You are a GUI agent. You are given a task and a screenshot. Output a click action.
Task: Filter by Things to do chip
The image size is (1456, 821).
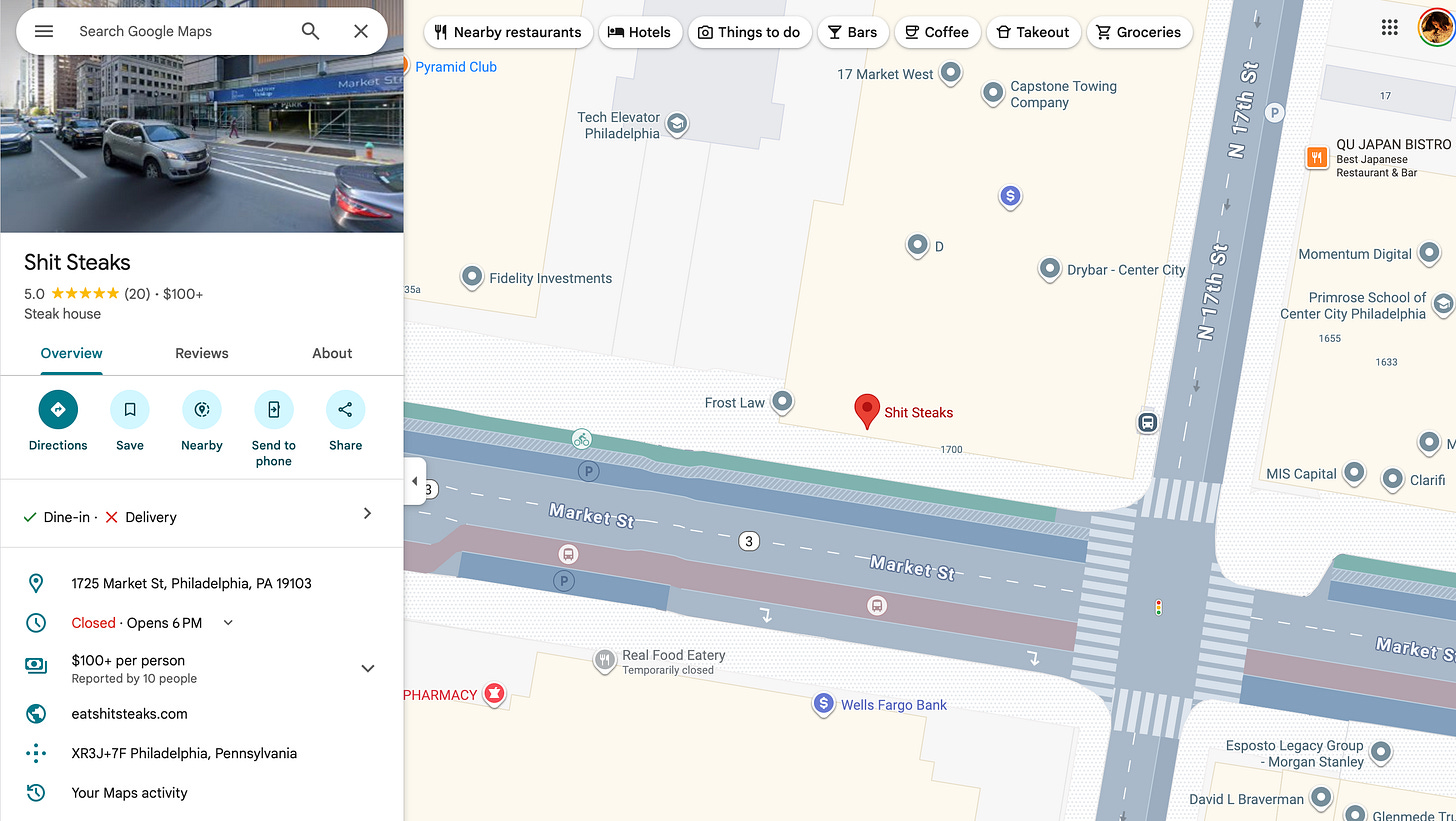(x=749, y=32)
